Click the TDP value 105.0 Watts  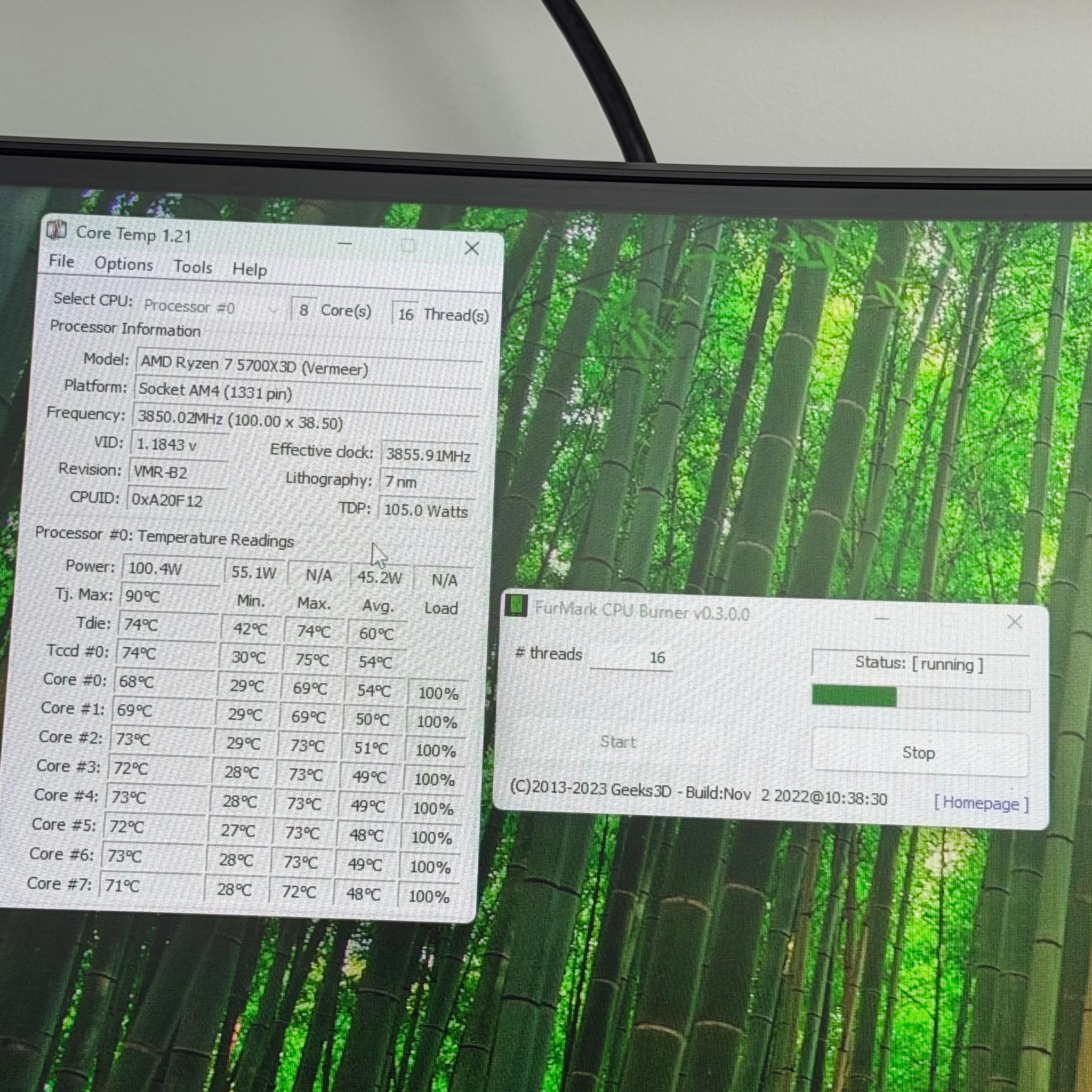pos(426,510)
